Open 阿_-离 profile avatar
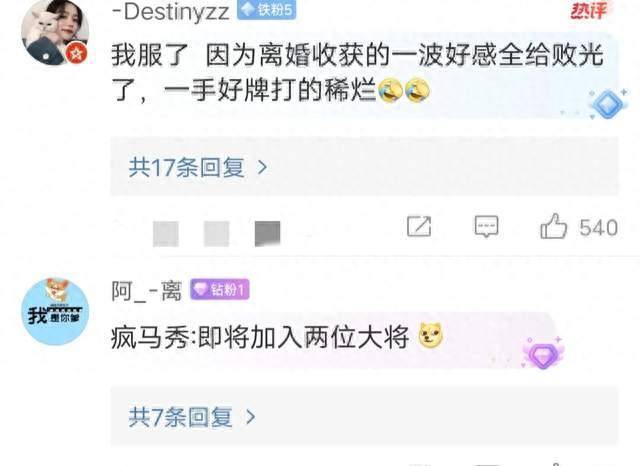The width and height of the screenshot is (640, 466). click(x=55, y=312)
